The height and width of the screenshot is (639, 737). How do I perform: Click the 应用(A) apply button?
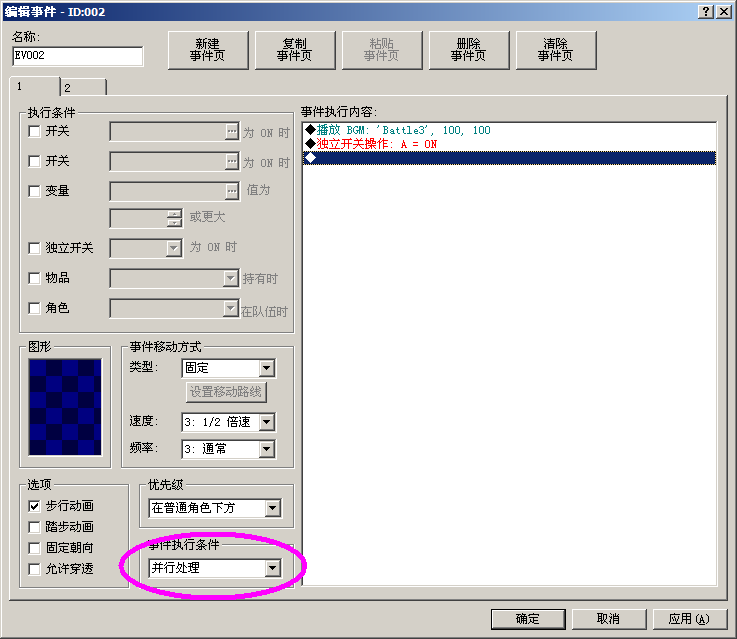tap(690, 619)
